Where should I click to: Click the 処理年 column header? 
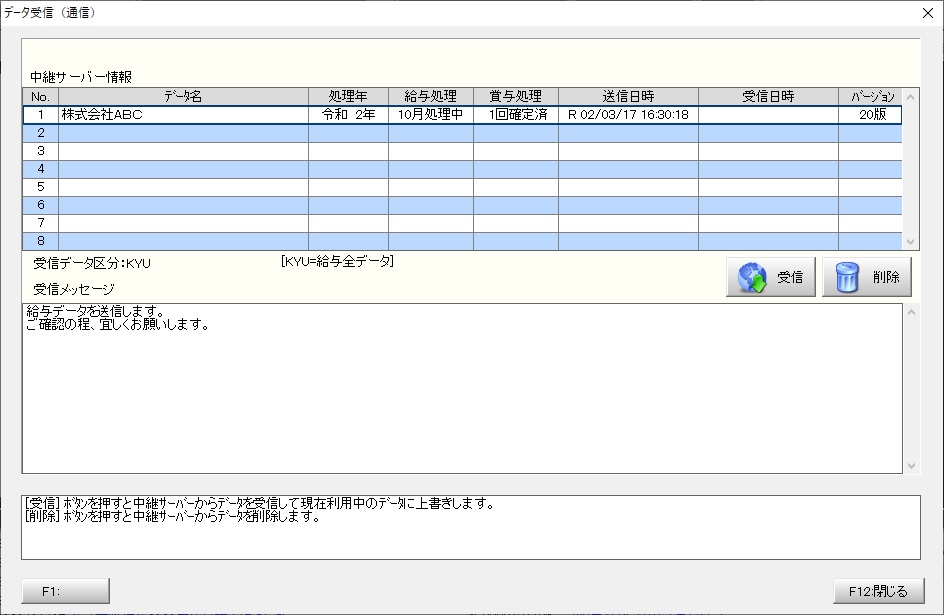(348, 96)
